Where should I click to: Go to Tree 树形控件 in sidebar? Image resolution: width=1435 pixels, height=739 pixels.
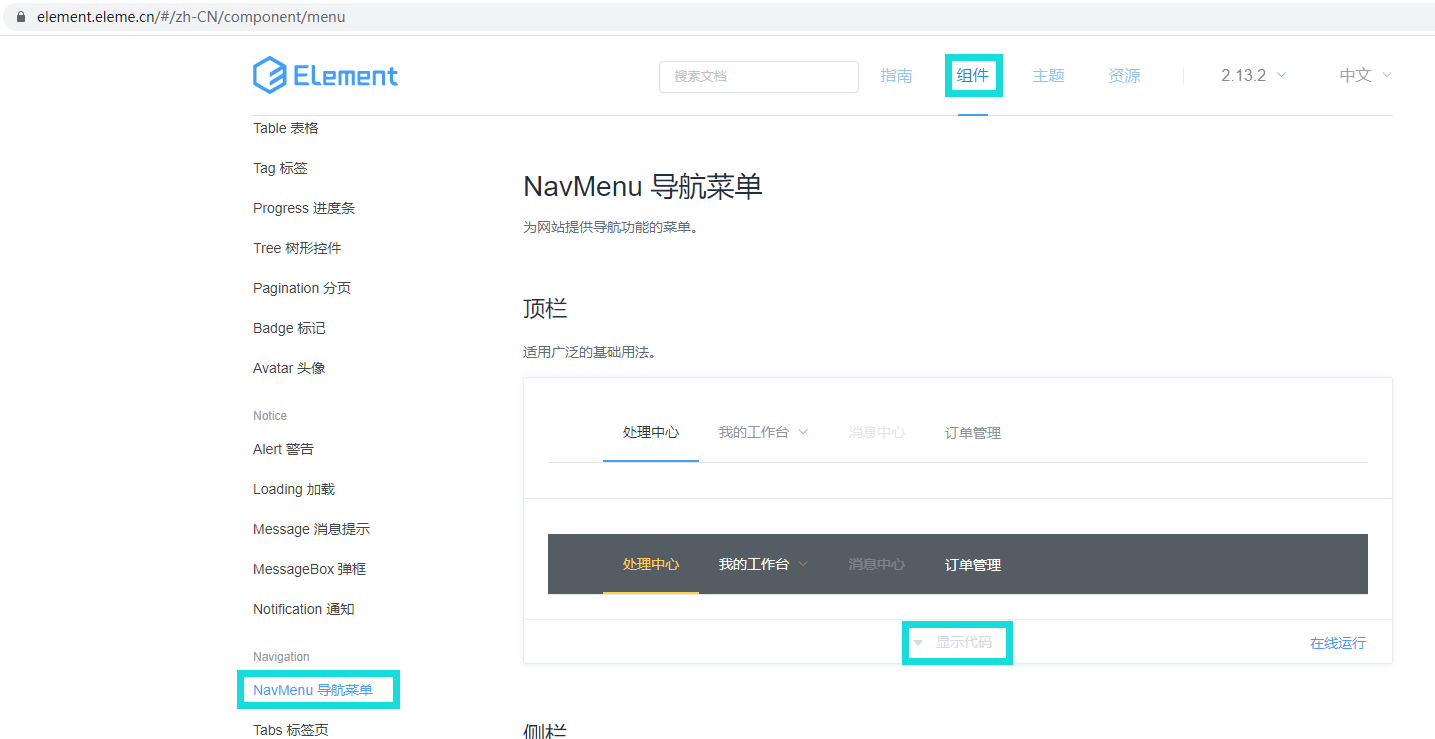click(297, 248)
